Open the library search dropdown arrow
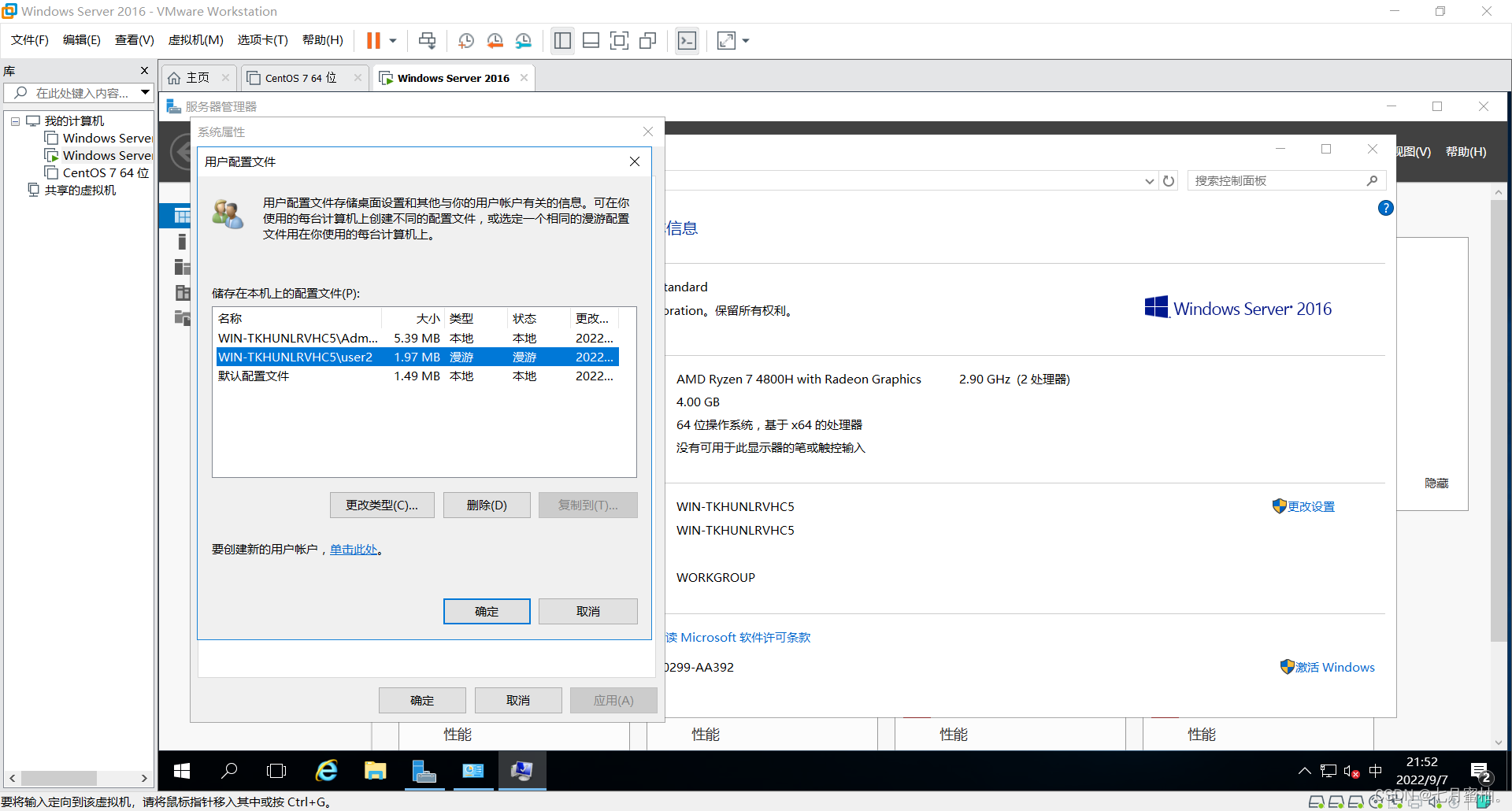This screenshot has height=811, width=1512. pos(146,93)
